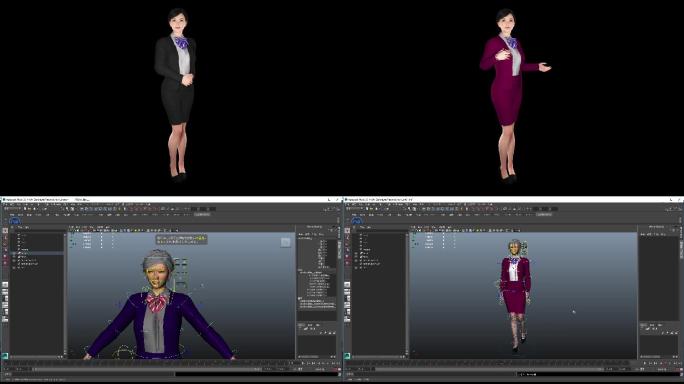684x384 pixels.
Task: Open the menu set dropdown in left Maya status line
Action: [x=12, y=209]
